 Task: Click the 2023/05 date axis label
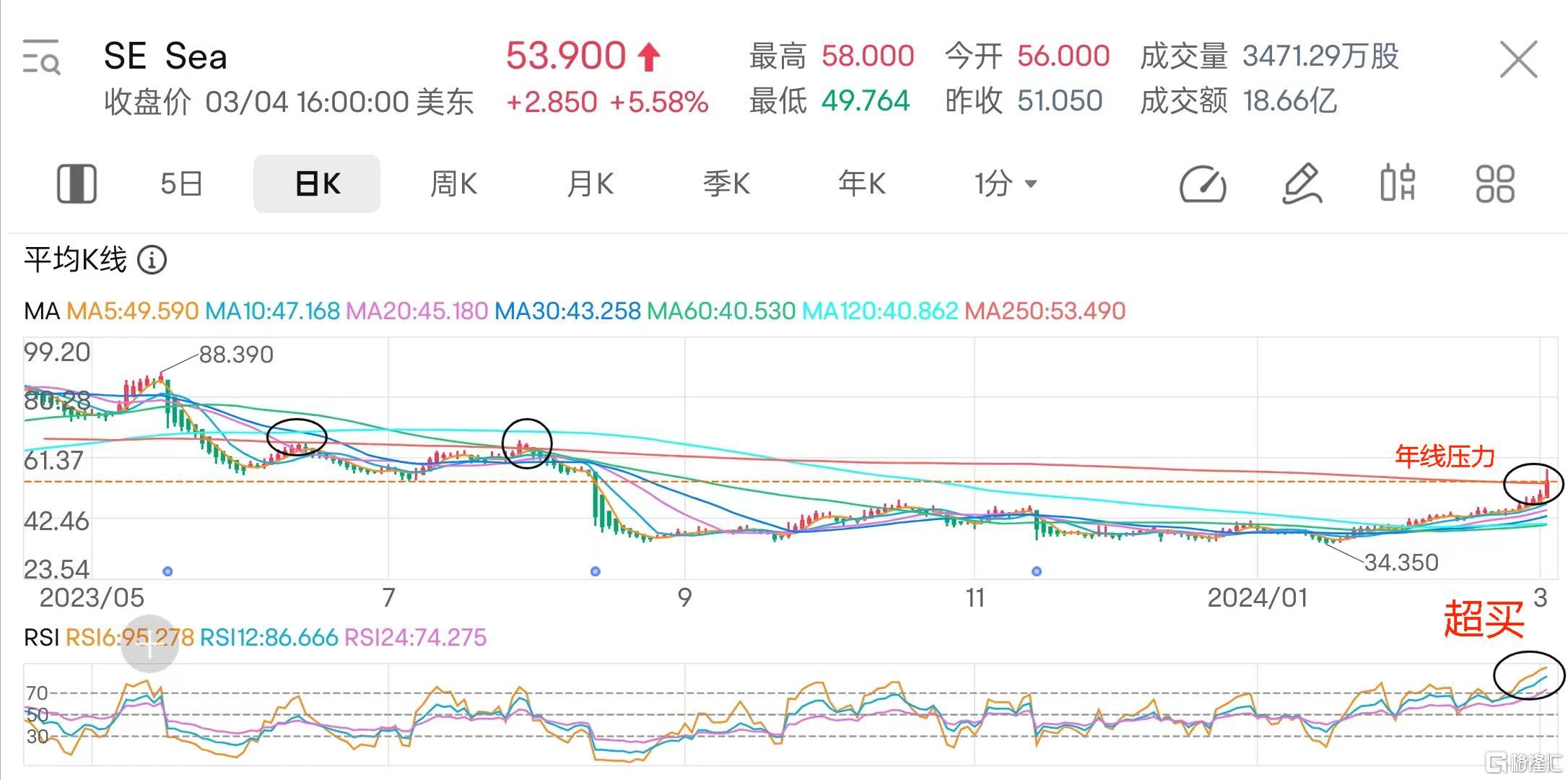coord(92,598)
